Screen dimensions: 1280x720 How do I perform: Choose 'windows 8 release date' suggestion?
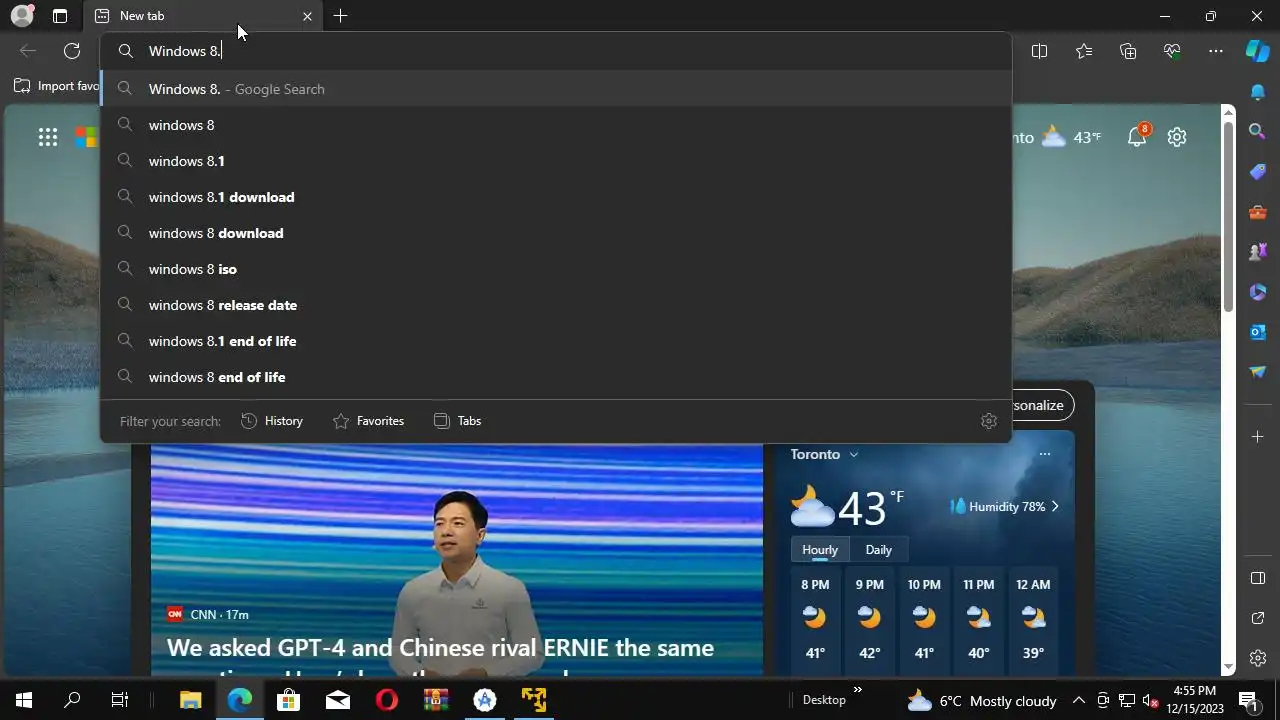(x=556, y=305)
